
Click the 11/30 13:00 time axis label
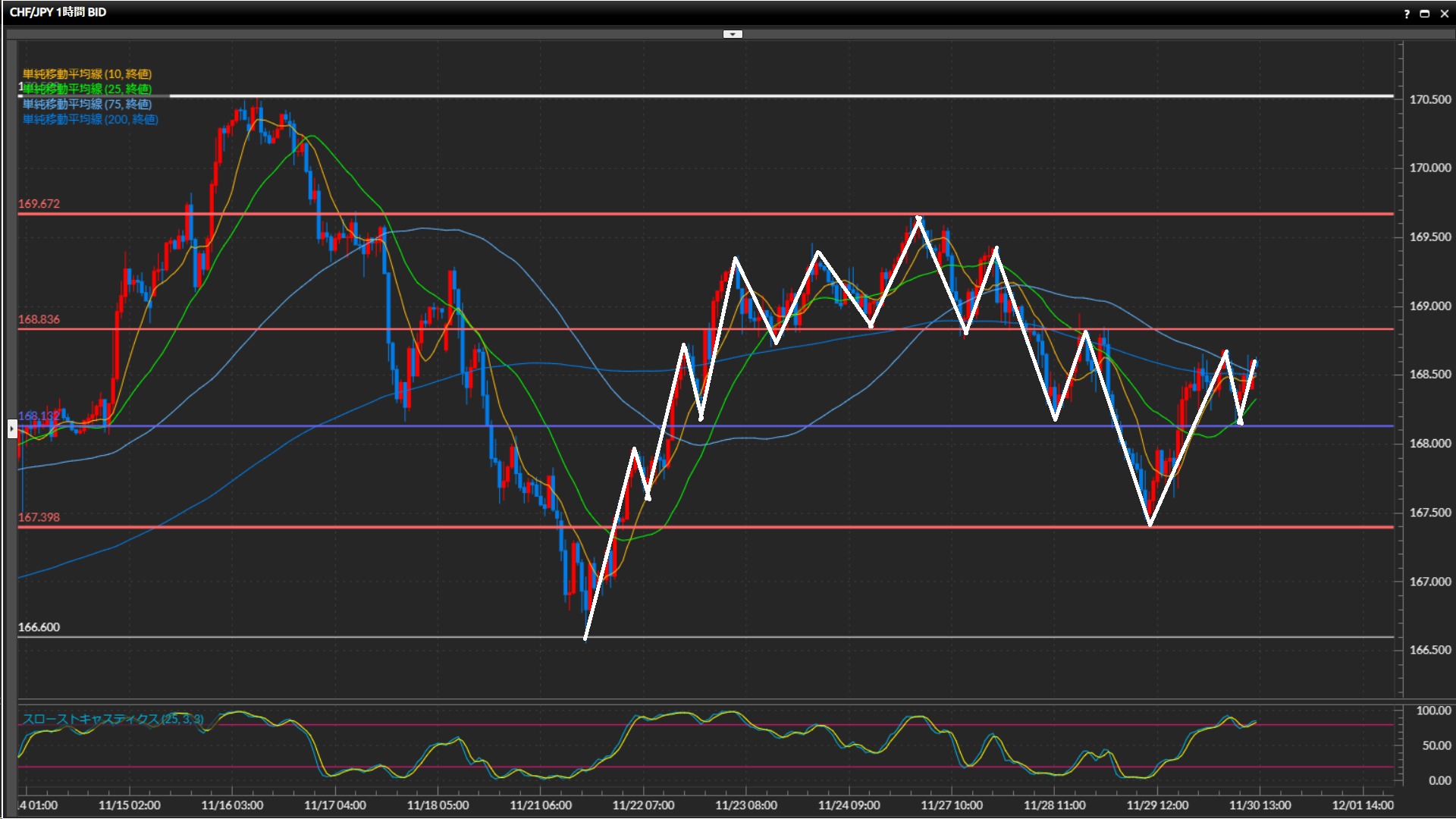(x=1260, y=805)
